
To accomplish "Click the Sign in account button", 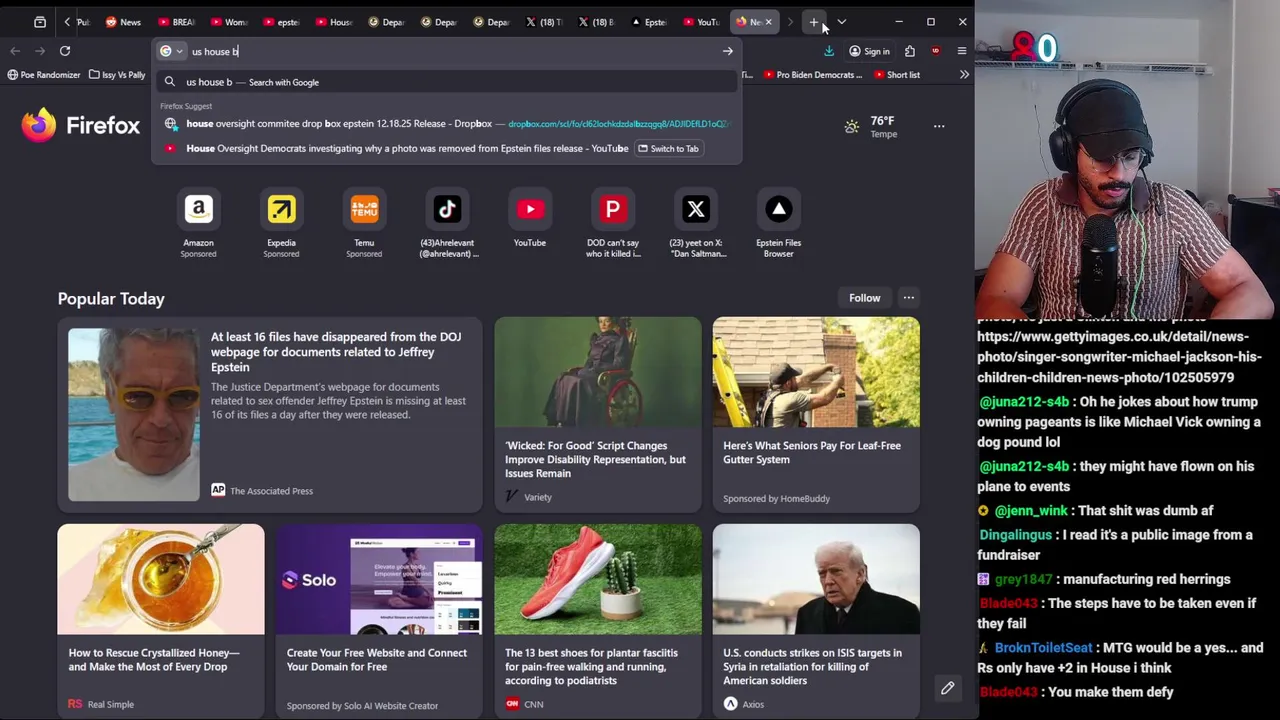I will click(869, 51).
